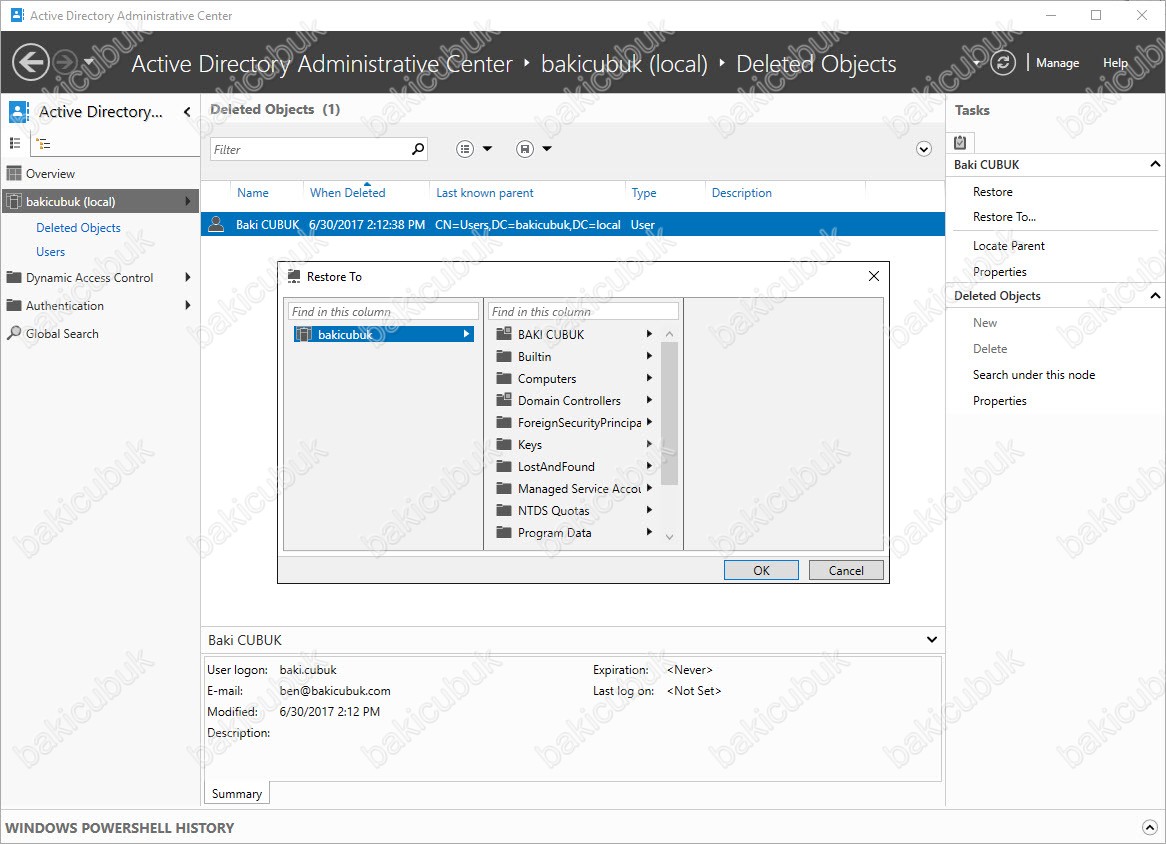The width and height of the screenshot is (1166, 844).
Task: Expand the bakicubuk arrow in dialog
Action: 467,334
